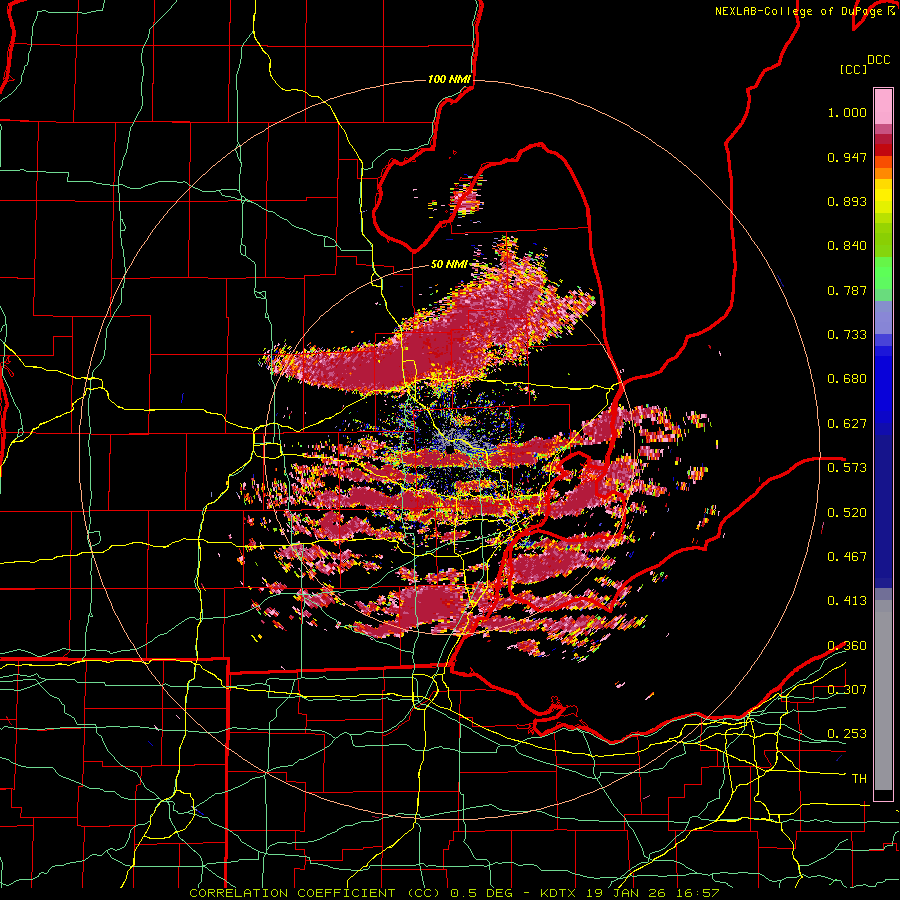Click the 100 NMI range ring label
900x900 pixels.
click(x=449, y=79)
